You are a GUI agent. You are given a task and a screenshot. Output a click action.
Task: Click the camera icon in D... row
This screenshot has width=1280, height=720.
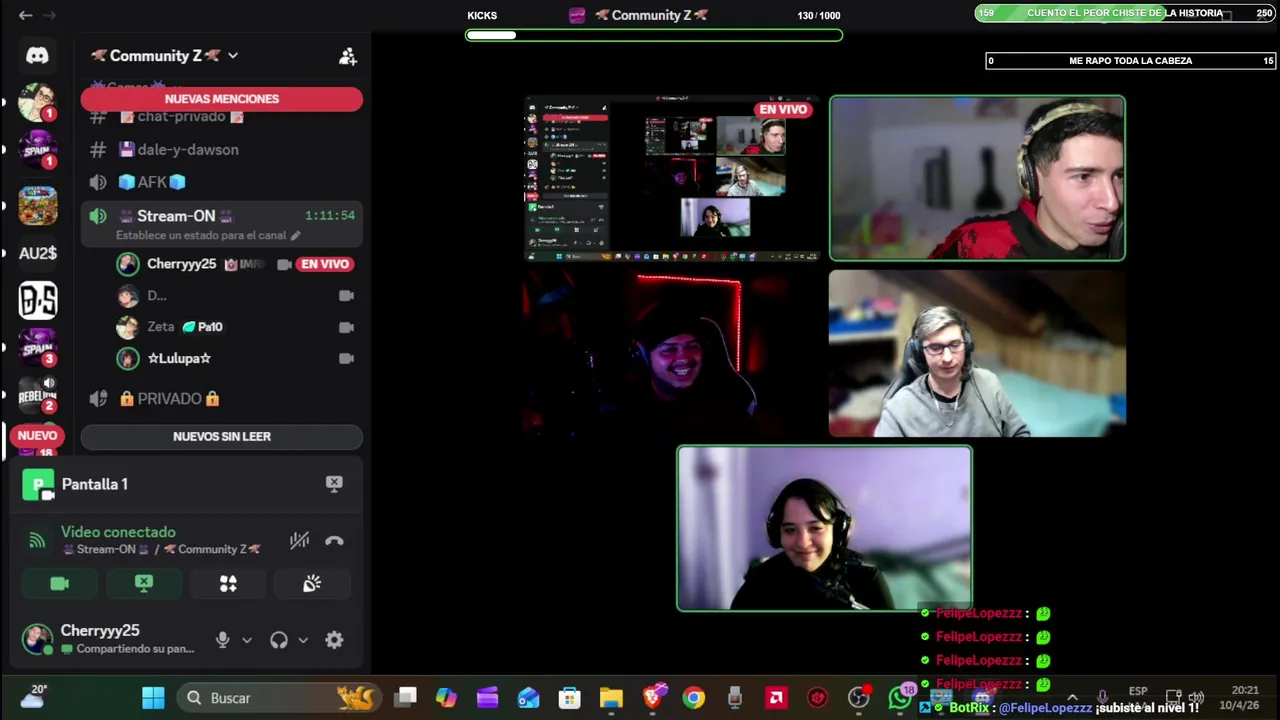coord(346,296)
